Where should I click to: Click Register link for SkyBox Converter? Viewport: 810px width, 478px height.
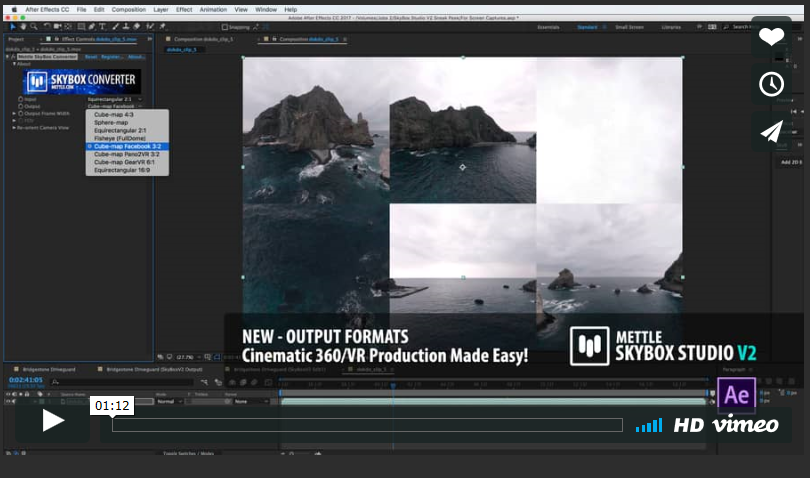(112, 57)
